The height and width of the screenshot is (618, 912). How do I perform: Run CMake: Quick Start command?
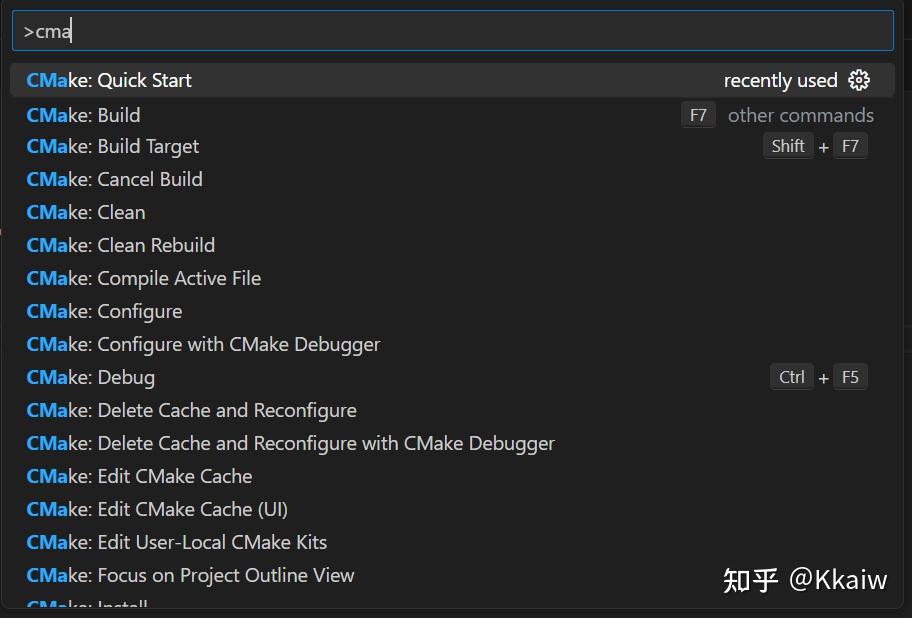(x=110, y=80)
